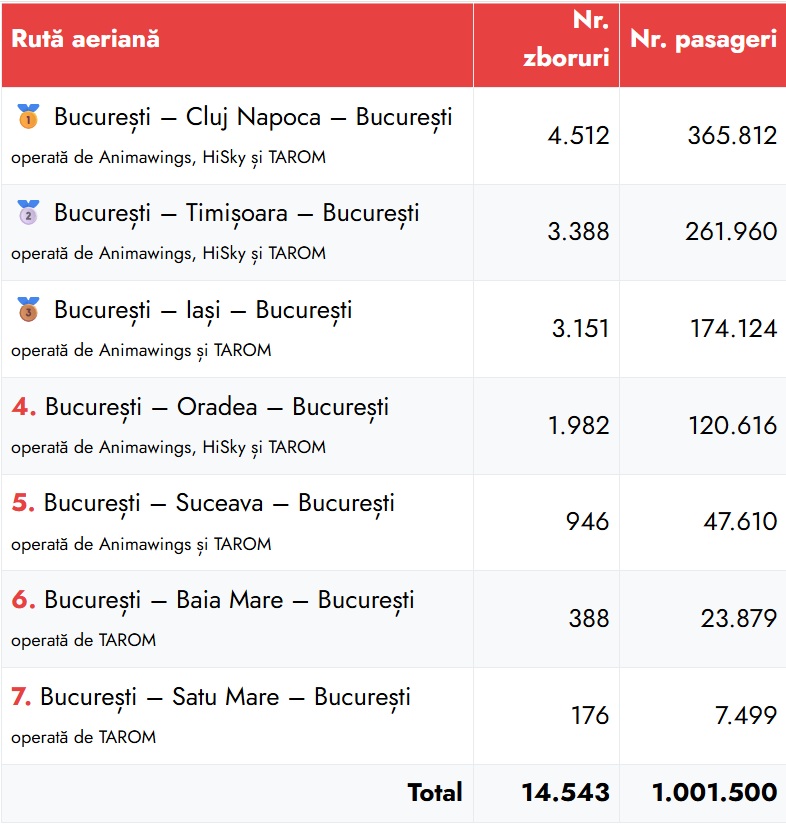
Task: Click the 'Nr. pasageri' column header
Action: pos(703,40)
